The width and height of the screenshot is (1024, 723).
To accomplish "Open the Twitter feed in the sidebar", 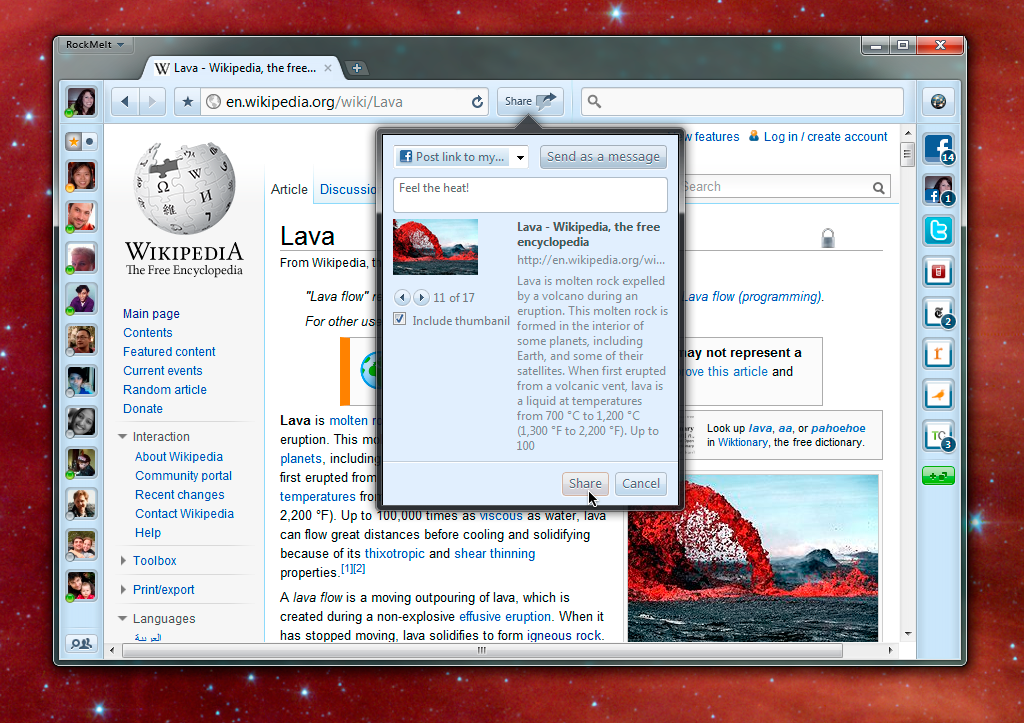I will (938, 231).
